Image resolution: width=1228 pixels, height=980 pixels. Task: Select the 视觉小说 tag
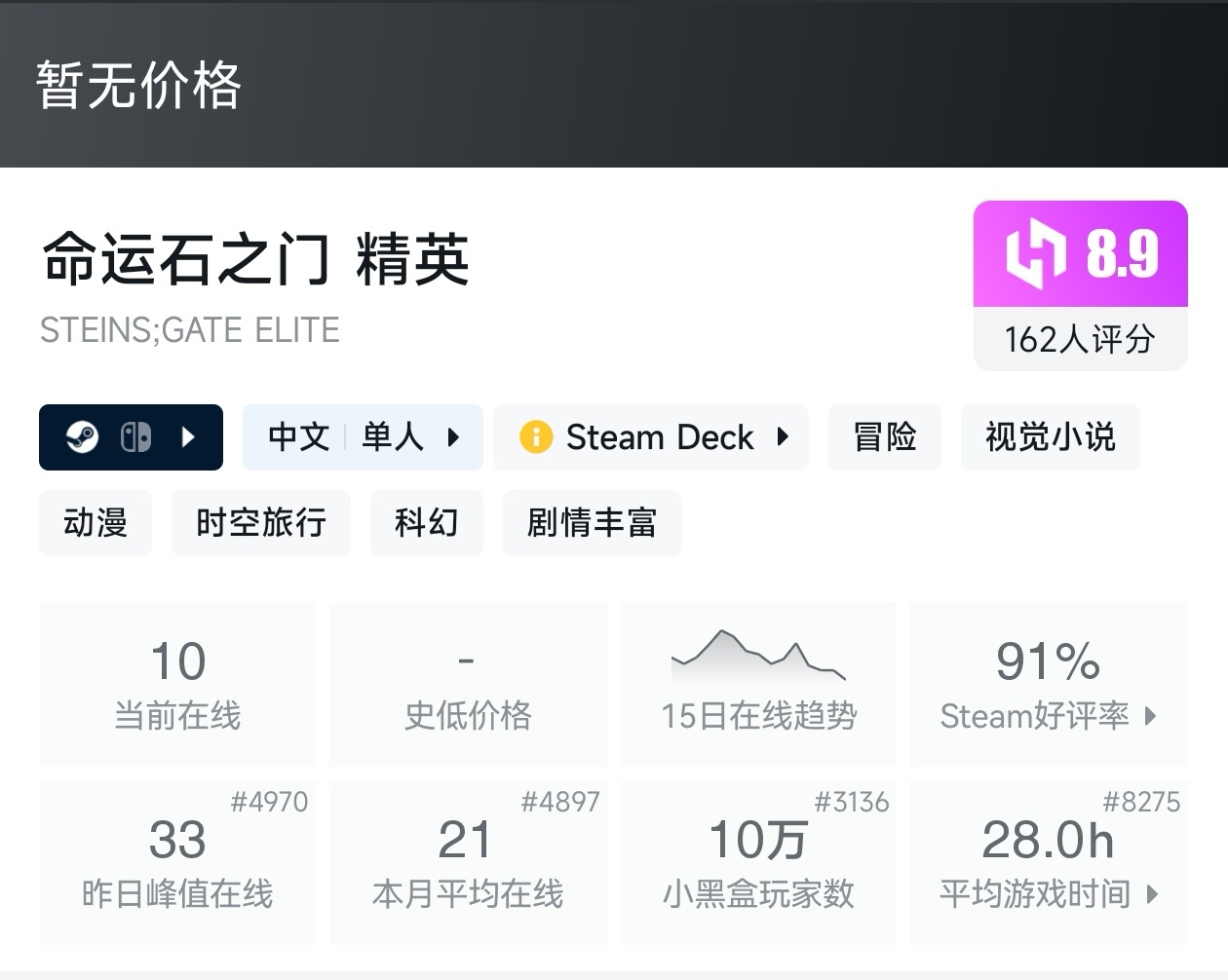pos(1050,437)
